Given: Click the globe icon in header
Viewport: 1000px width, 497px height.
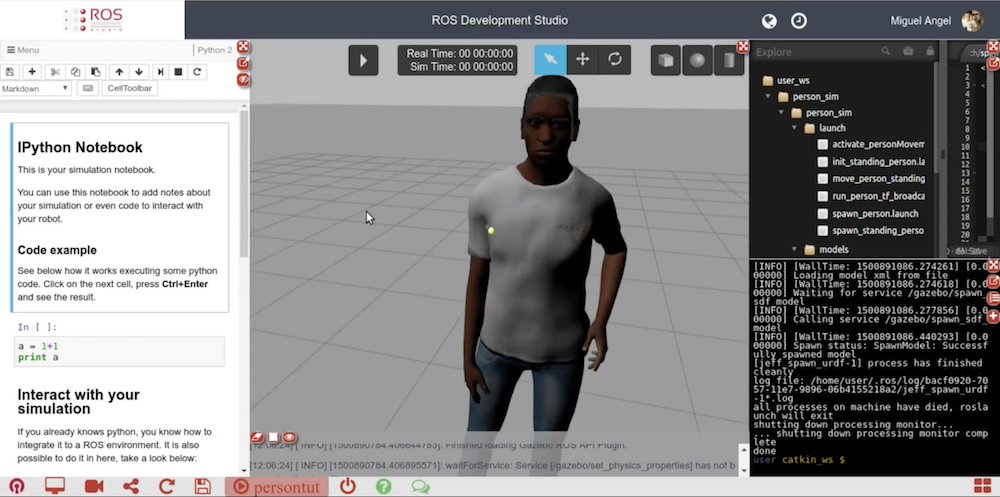Looking at the screenshot, I should coord(769,21).
